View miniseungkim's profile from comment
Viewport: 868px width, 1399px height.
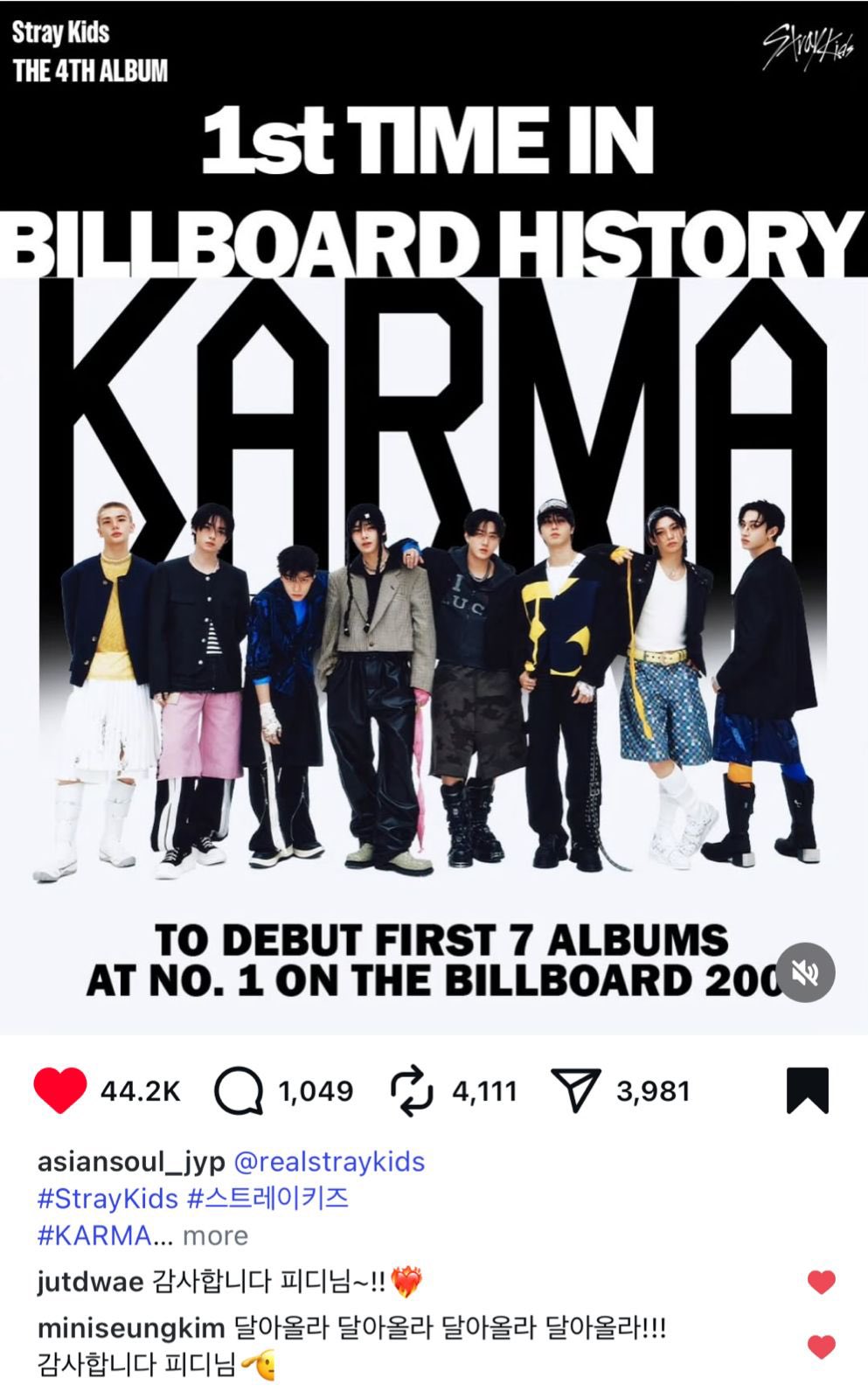(131, 1329)
